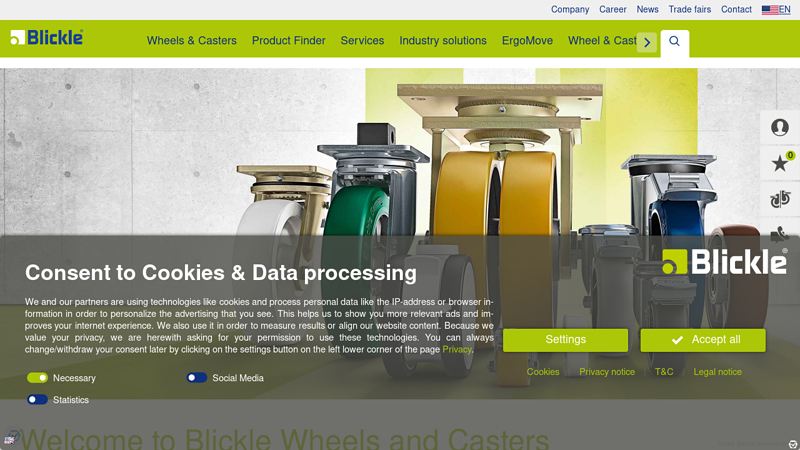Viewport: 800px width, 450px height.
Task: Click the cookie banner shield icon
Action: 793,444
